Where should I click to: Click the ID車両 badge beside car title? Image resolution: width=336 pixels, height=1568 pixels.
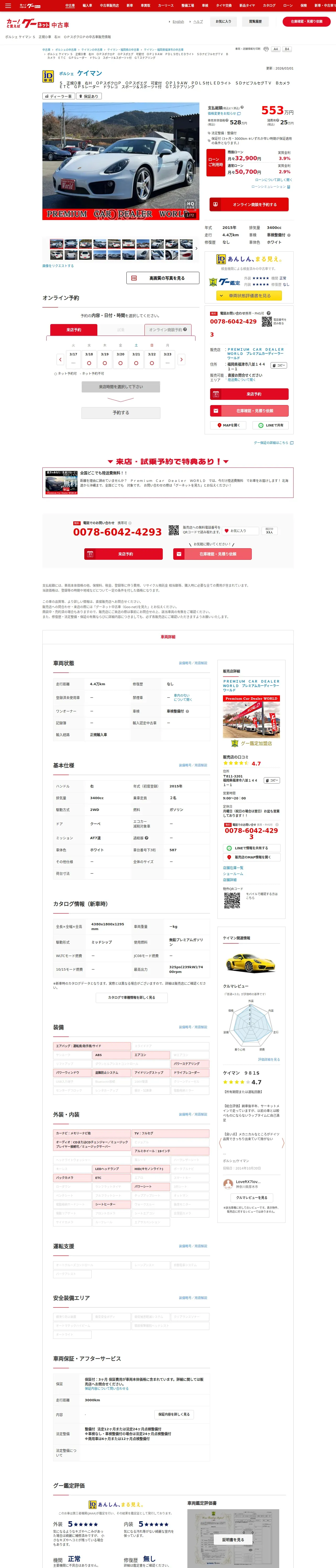point(48,76)
